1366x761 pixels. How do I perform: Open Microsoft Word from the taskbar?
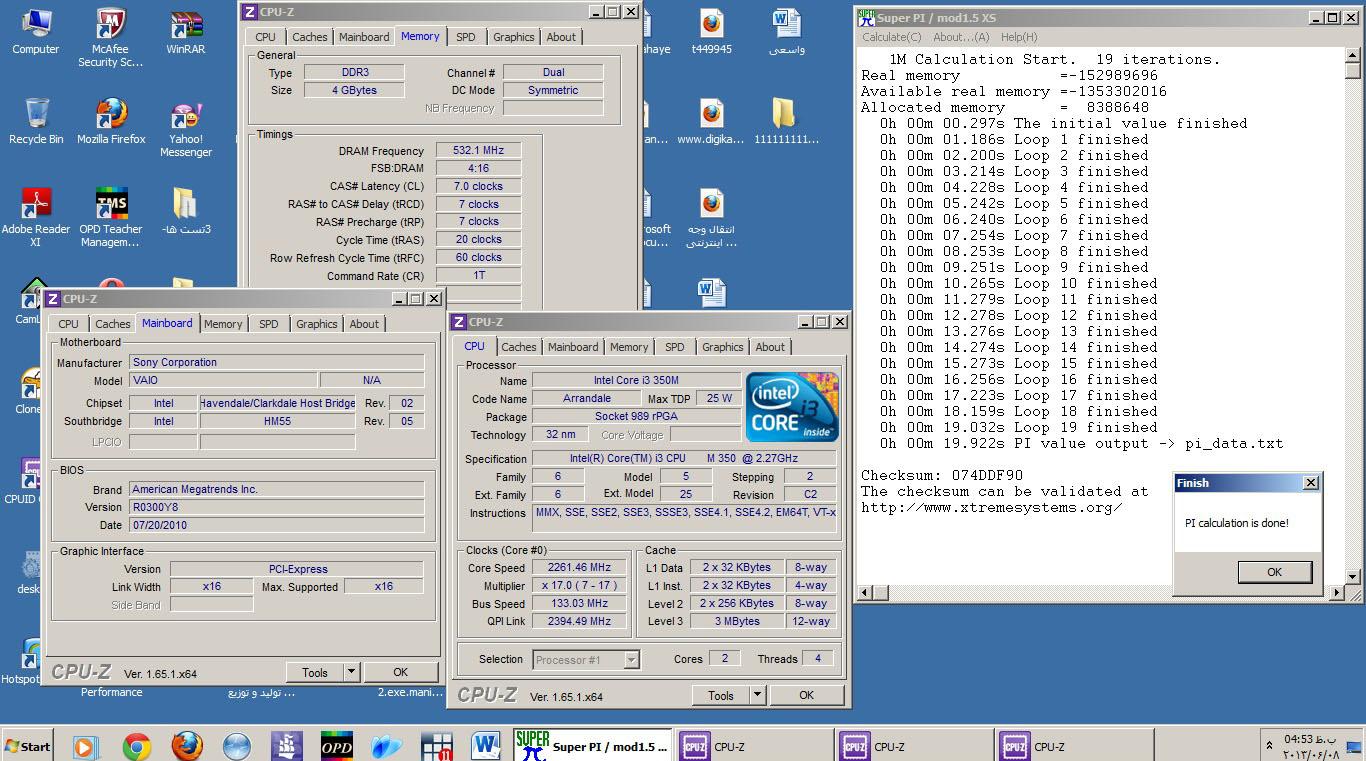point(486,746)
